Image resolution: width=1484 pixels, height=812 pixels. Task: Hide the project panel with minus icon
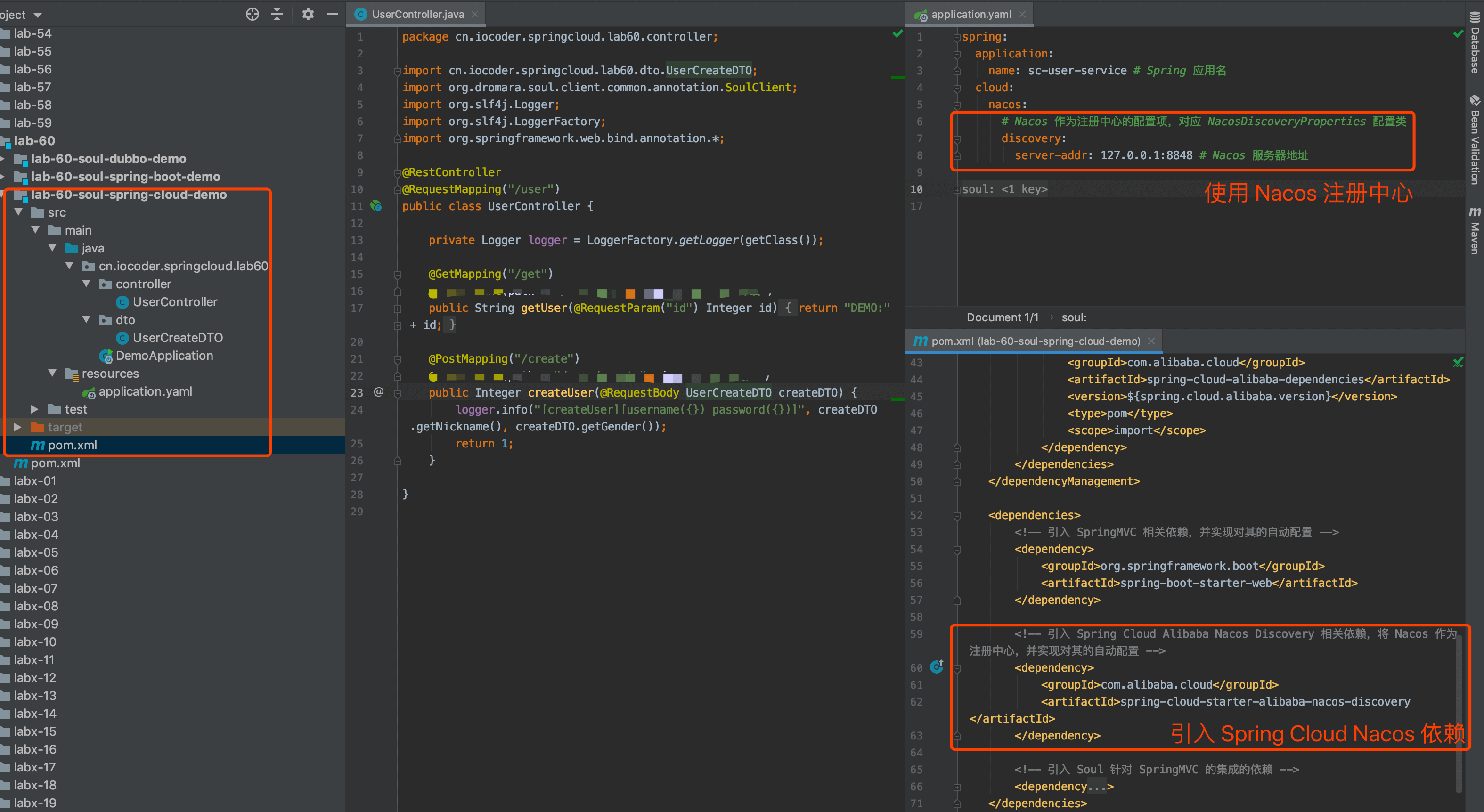[333, 15]
